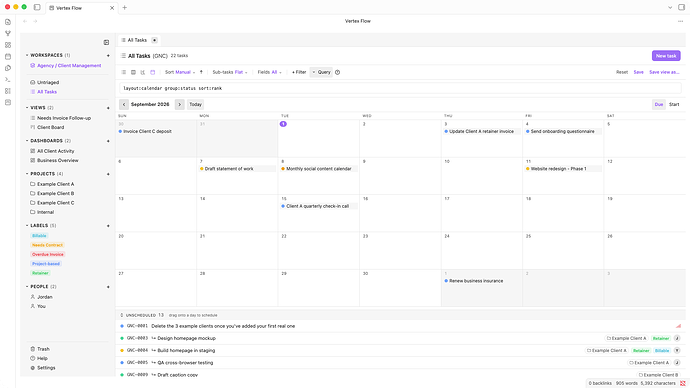
Task: Open the Sub-tasks Flat dropdown
Action: 230,72
